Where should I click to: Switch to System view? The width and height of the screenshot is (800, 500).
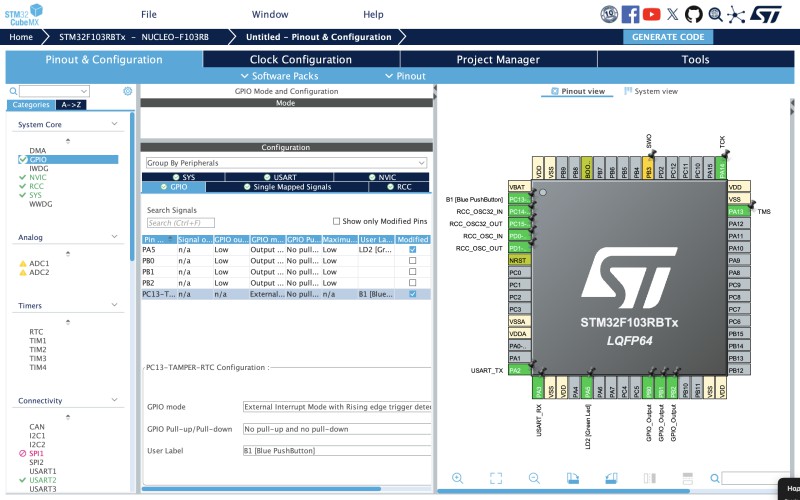click(651, 91)
